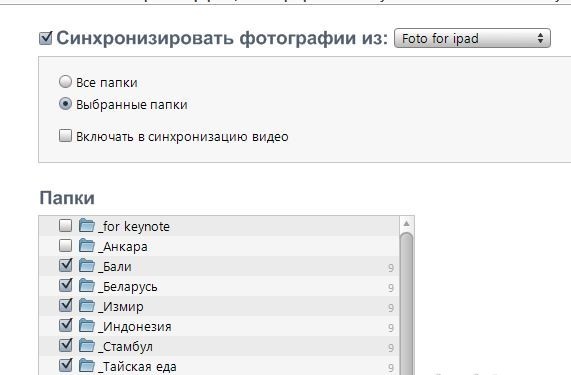The height and width of the screenshot is (375, 571).
Task: Click the _Бали folder icon
Action: pos(87,266)
